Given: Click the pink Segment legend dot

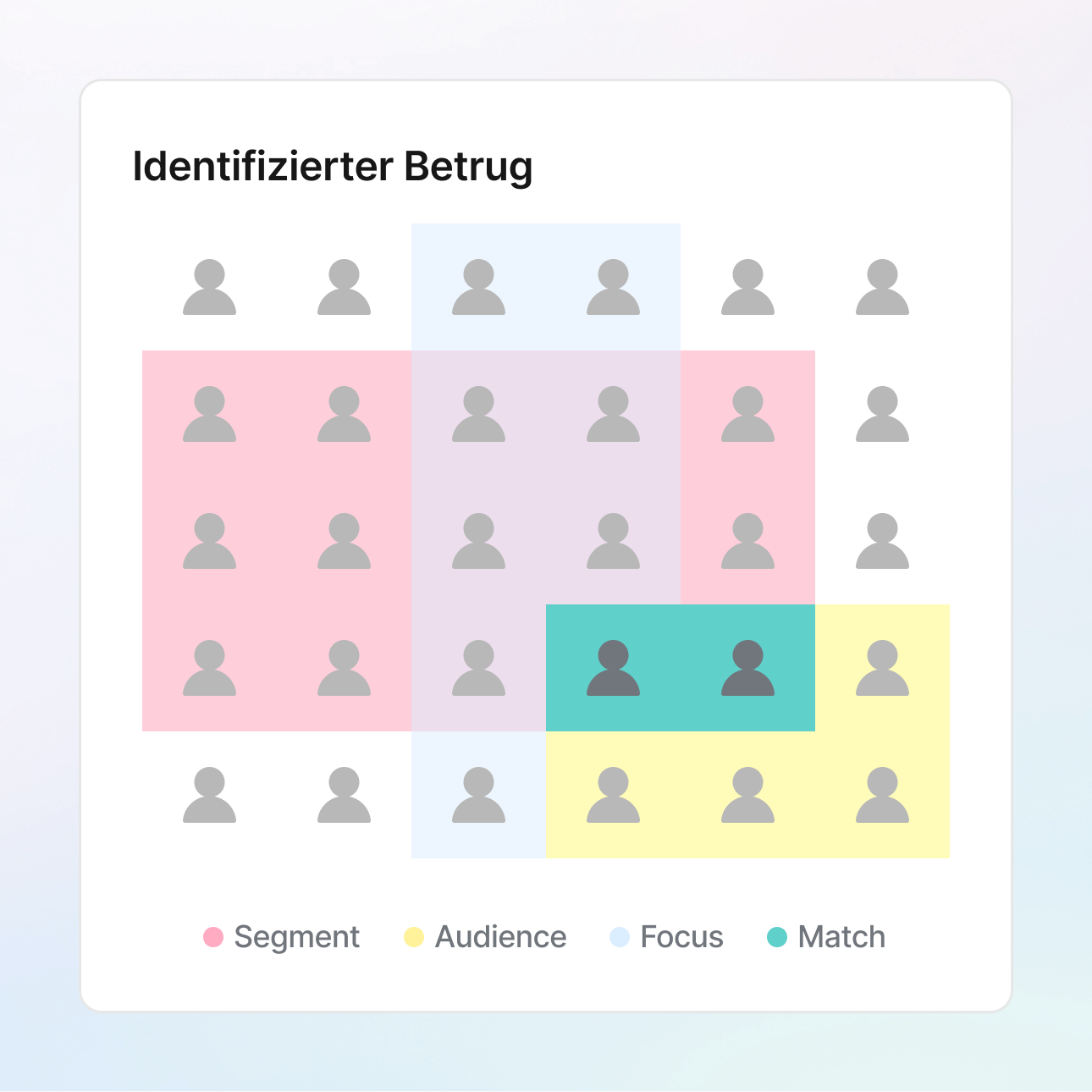Looking at the screenshot, I should [x=213, y=937].
